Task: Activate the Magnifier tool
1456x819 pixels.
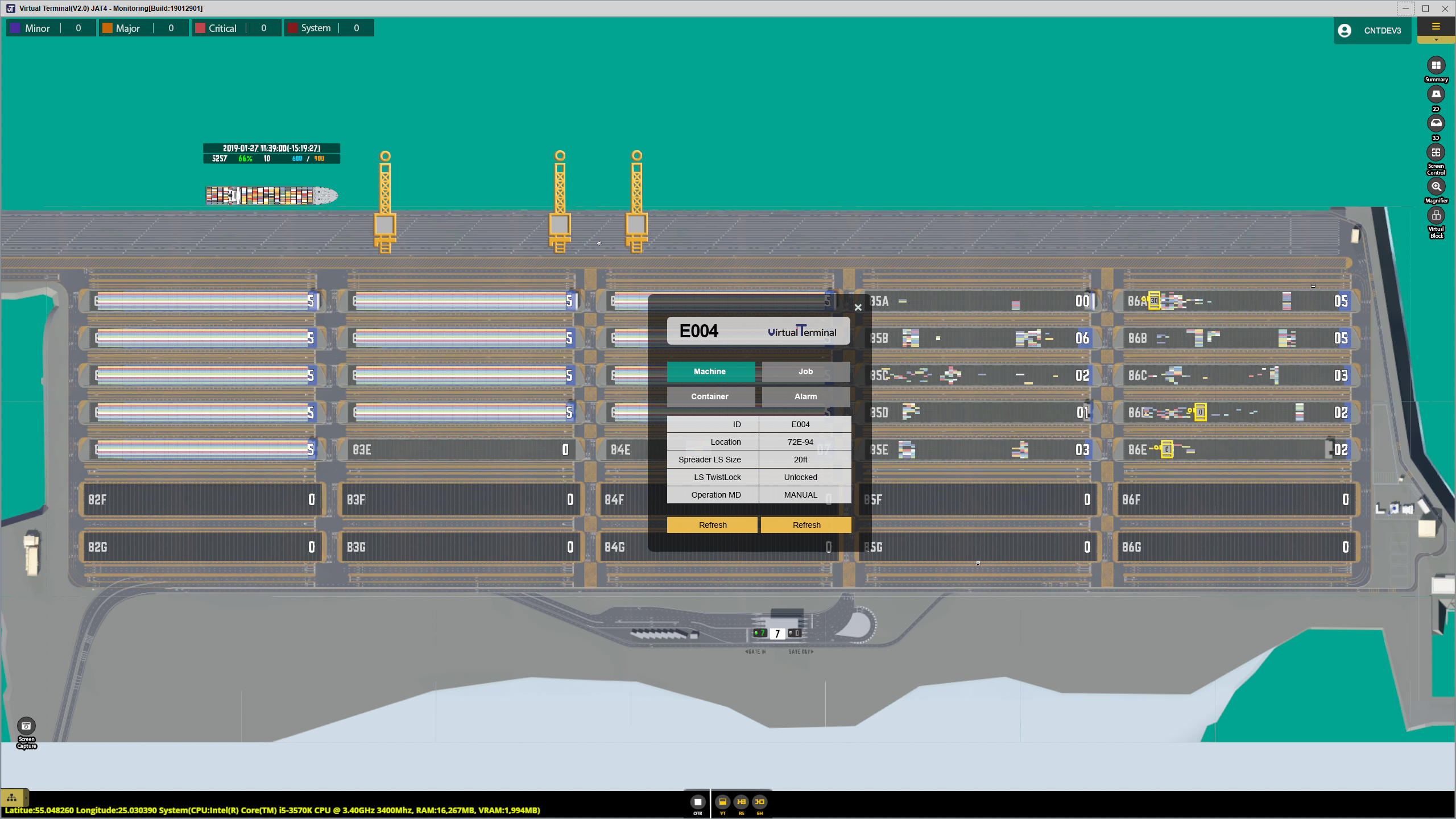Action: tap(1436, 187)
